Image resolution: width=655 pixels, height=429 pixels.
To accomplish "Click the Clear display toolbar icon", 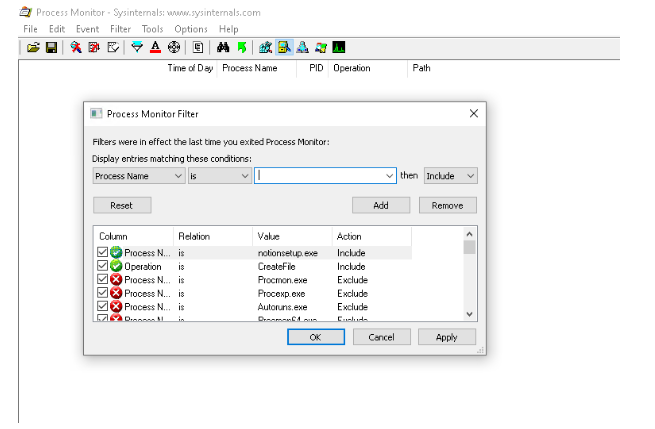I will tap(113, 48).
